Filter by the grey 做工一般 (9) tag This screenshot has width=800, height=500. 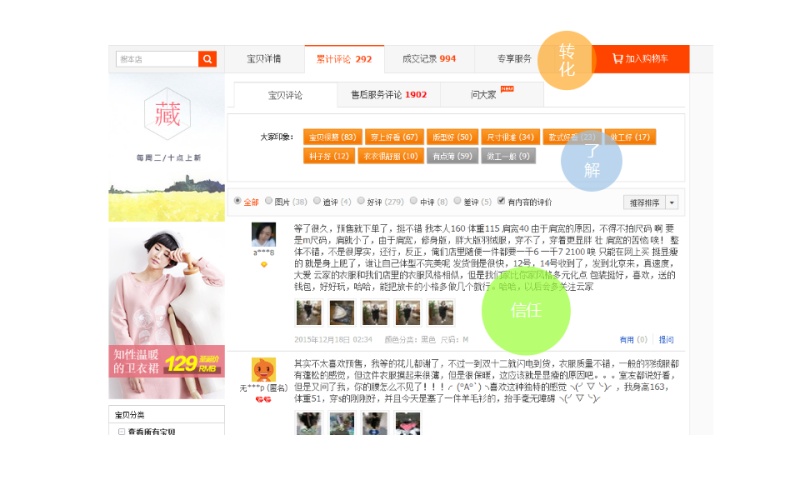pos(508,156)
